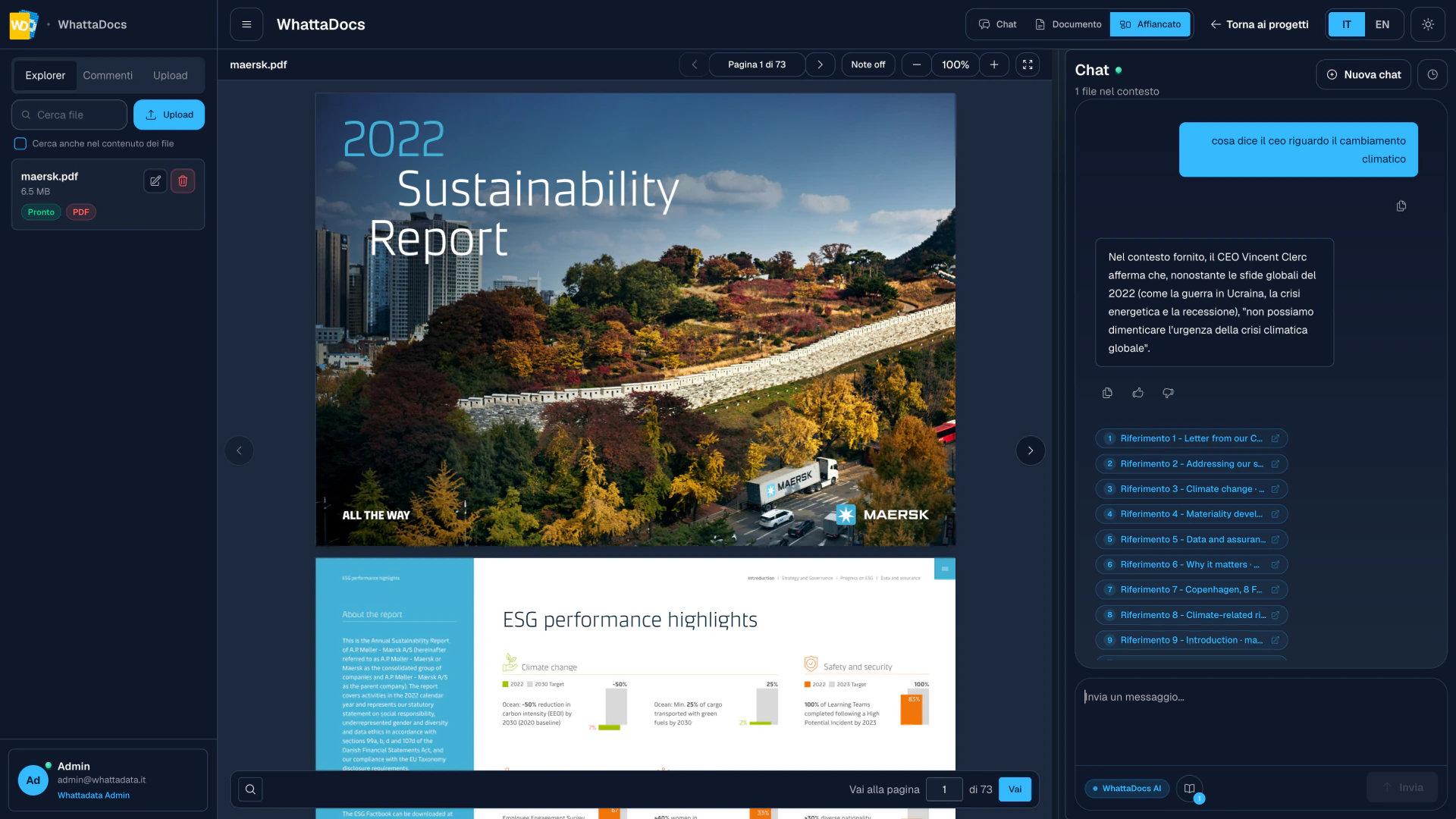
Task: Open the document search magnifier
Action: point(250,789)
